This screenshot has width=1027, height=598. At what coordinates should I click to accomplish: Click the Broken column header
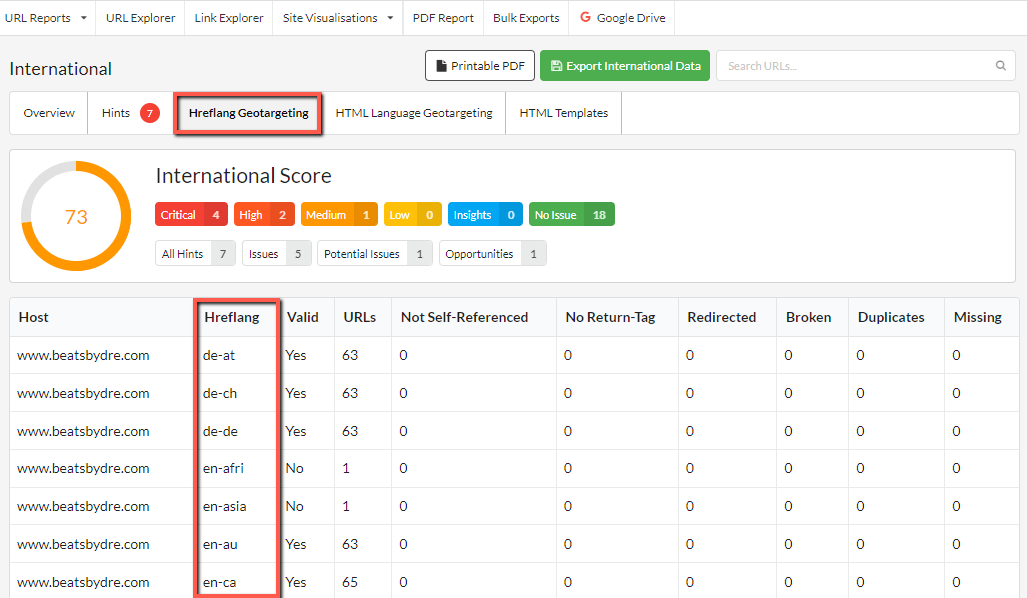point(808,317)
